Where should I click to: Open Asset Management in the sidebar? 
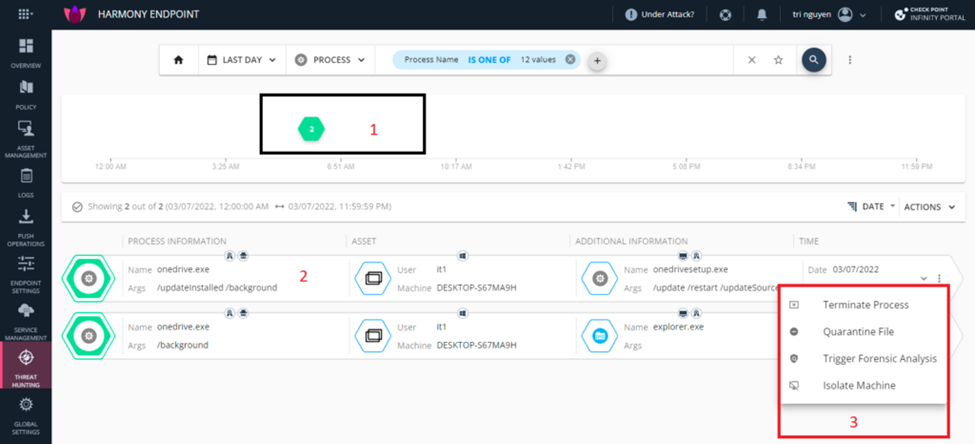click(25, 139)
